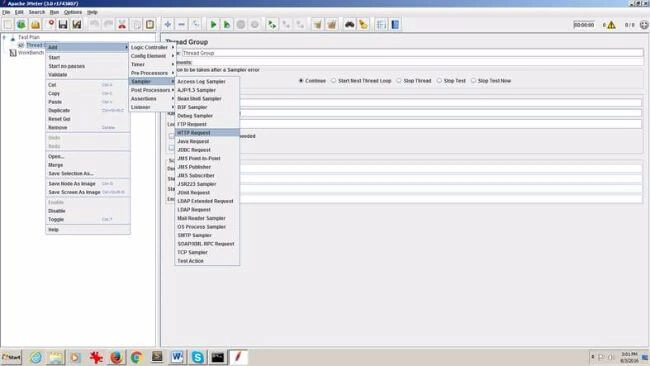The image size is (650, 366).
Task: Select WorkBench in the tree
Action: (31, 53)
